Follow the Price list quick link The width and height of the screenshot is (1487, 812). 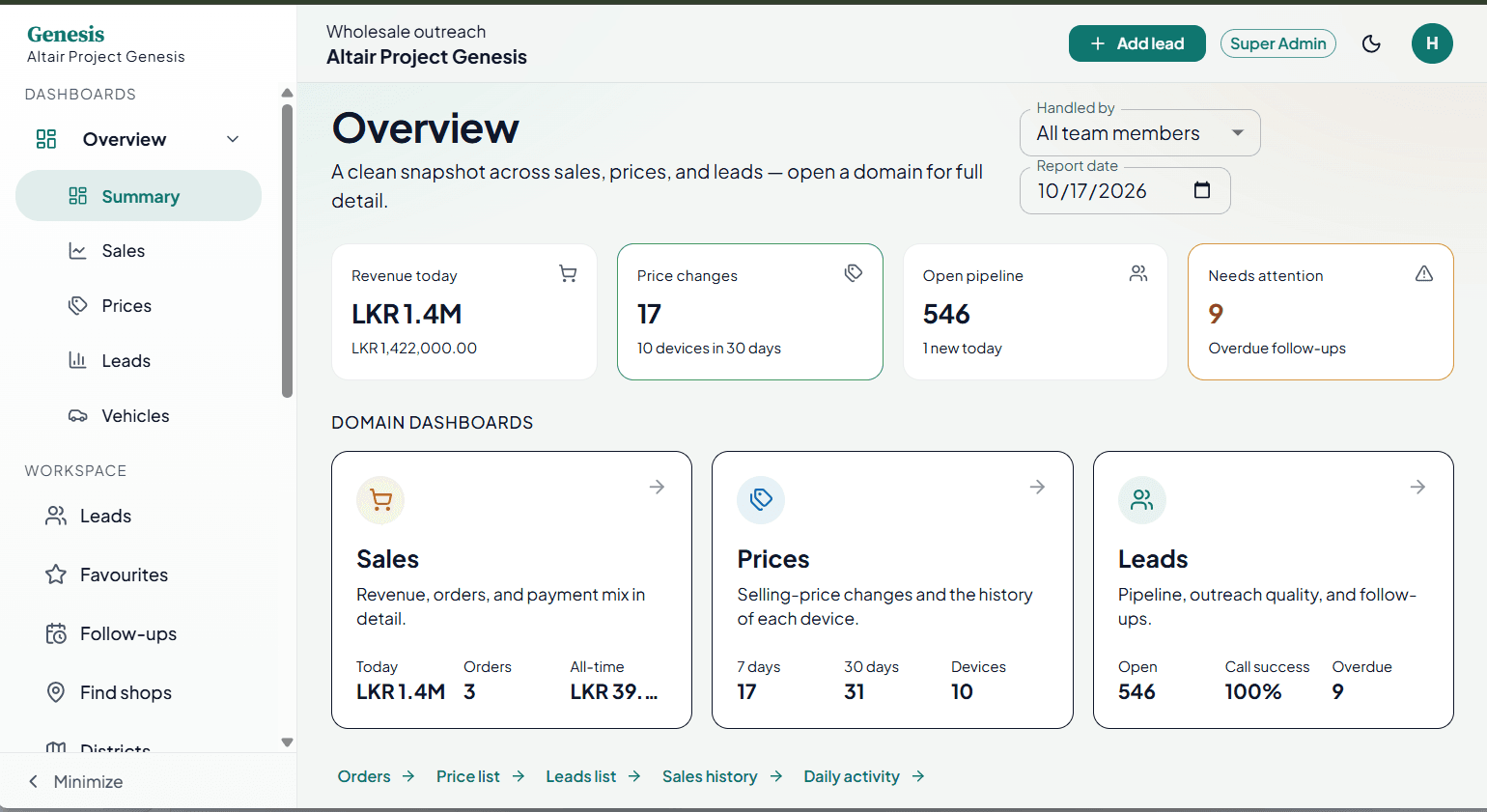[x=480, y=776]
